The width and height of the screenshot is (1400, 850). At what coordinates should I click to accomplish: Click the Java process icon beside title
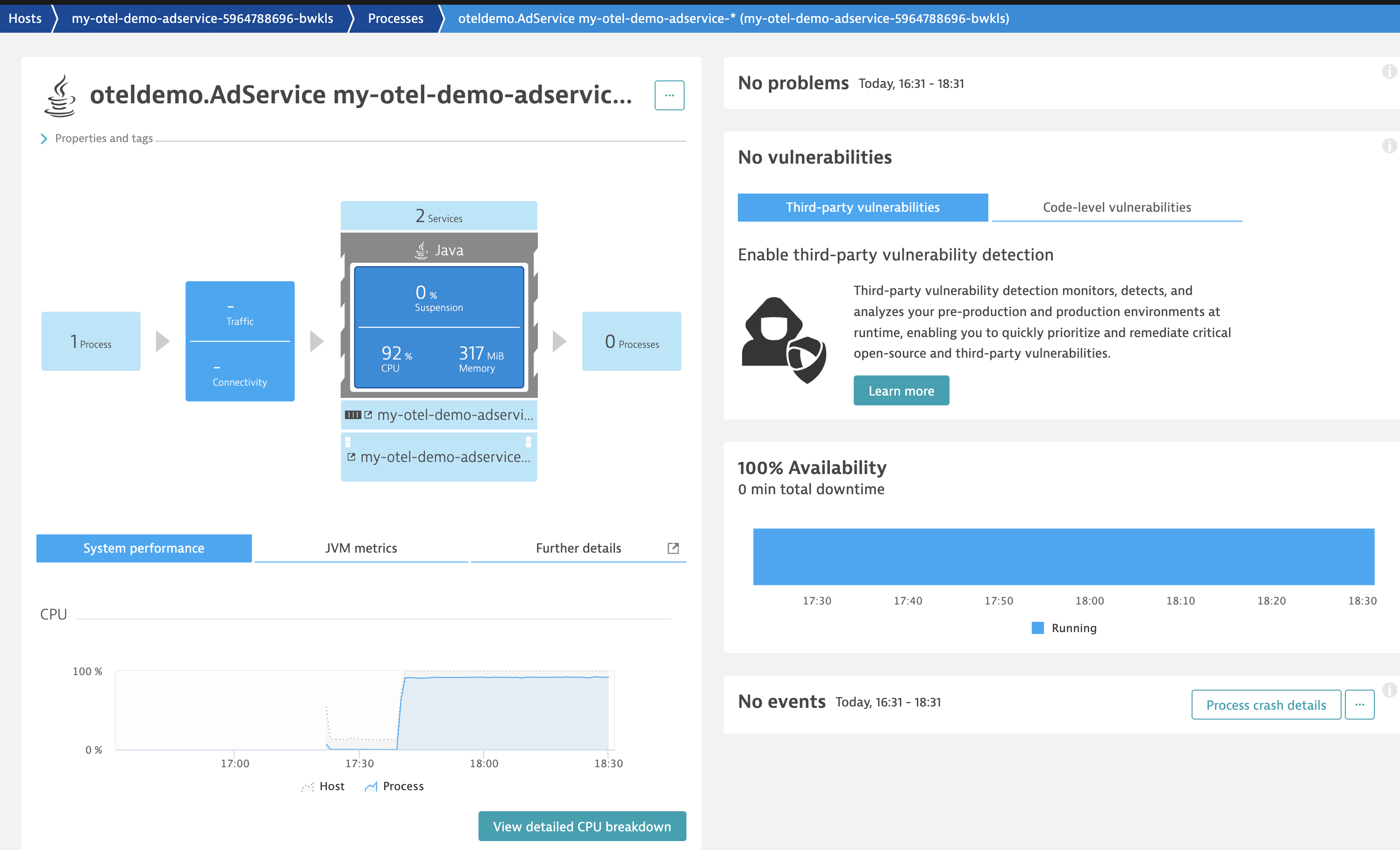tap(60, 95)
